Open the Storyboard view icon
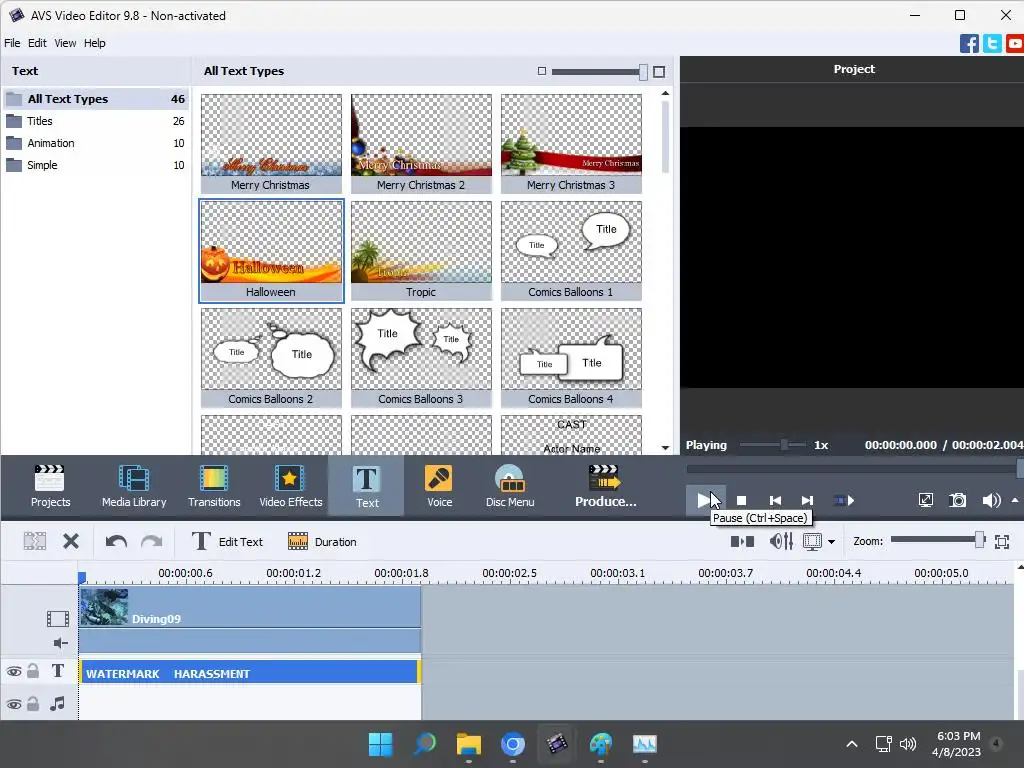 coord(742,541)
